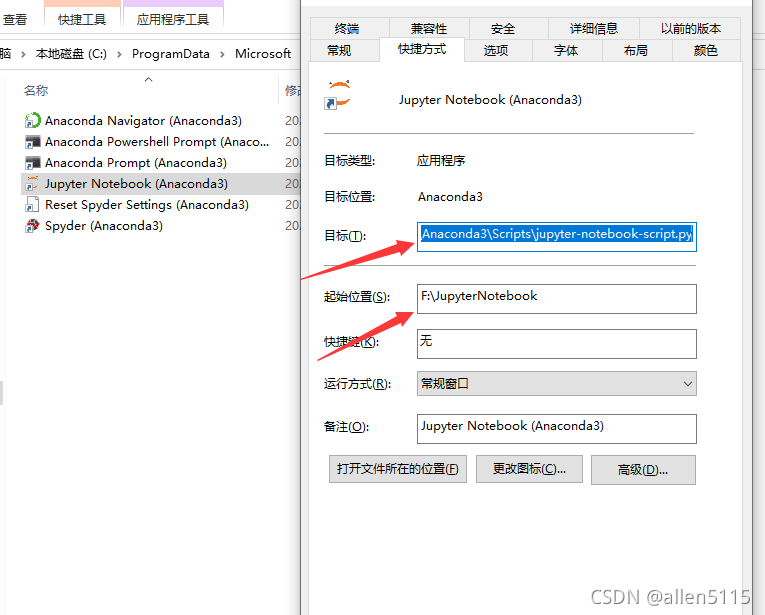
Task: Select Reset Spyder Settings (Anaconda3) entry
Action: click(x=147, y=205)
